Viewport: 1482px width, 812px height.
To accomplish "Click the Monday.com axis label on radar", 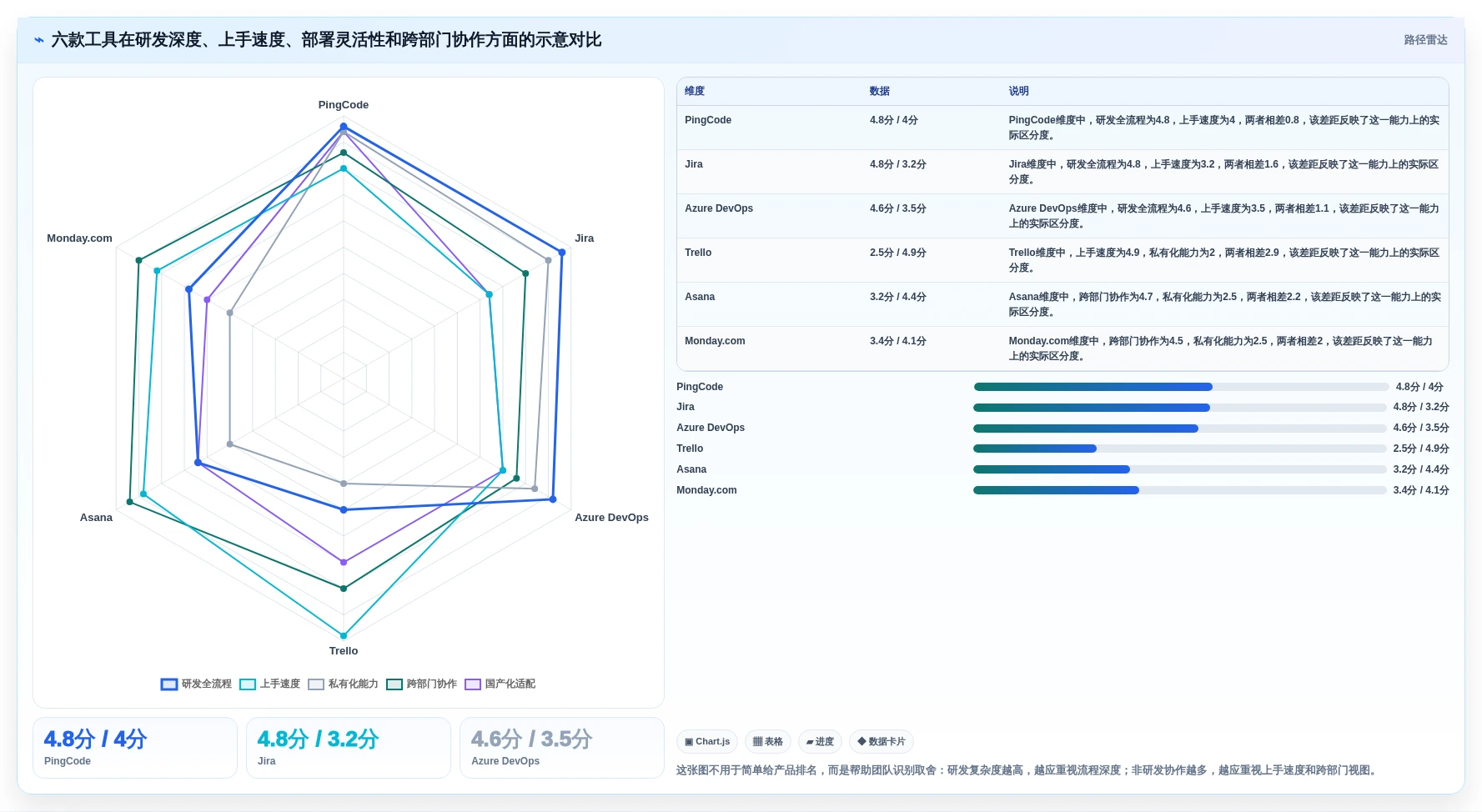I will (x=79, y=238).
